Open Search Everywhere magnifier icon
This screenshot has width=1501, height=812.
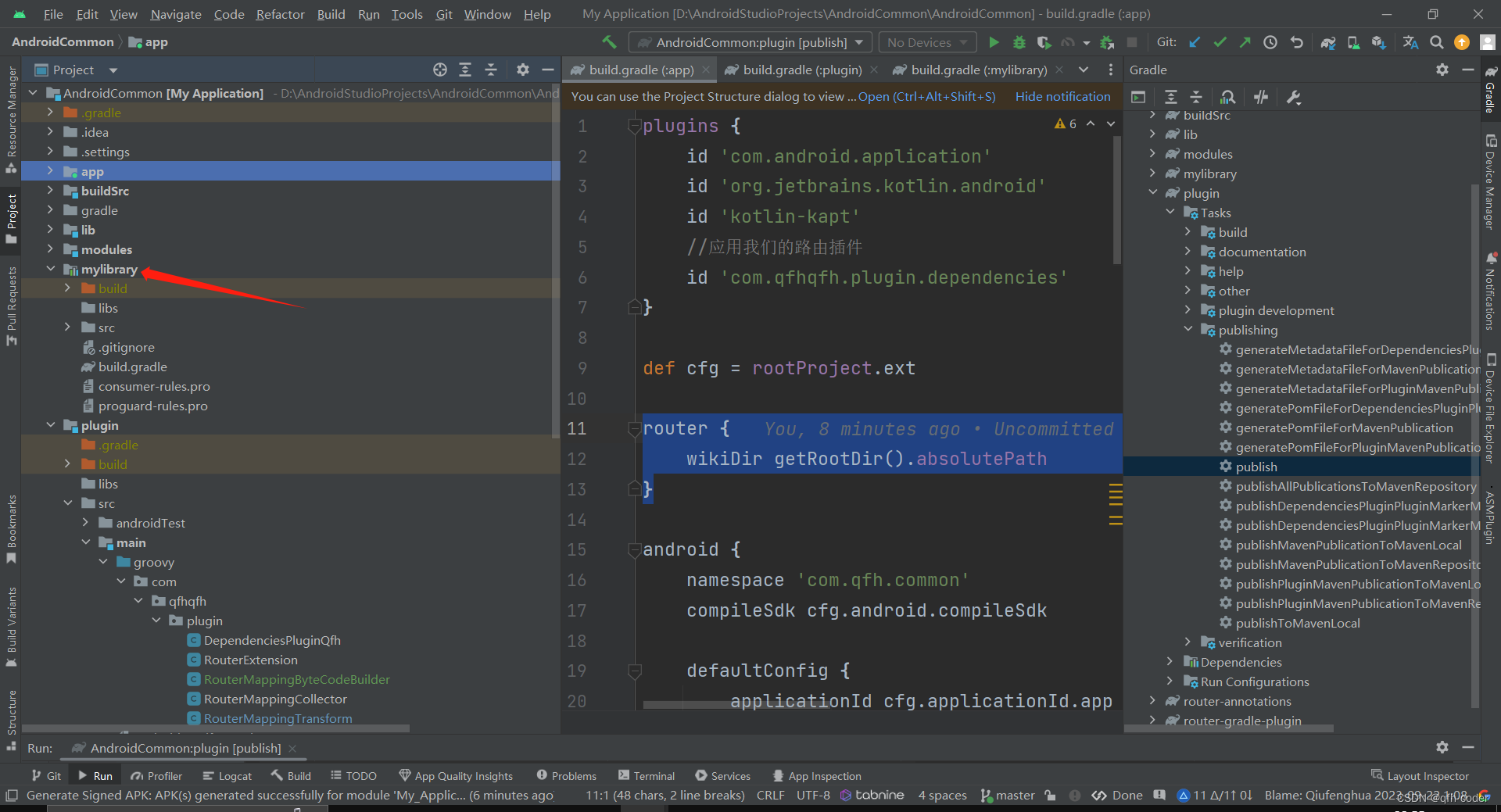(x=1436, y=42)
